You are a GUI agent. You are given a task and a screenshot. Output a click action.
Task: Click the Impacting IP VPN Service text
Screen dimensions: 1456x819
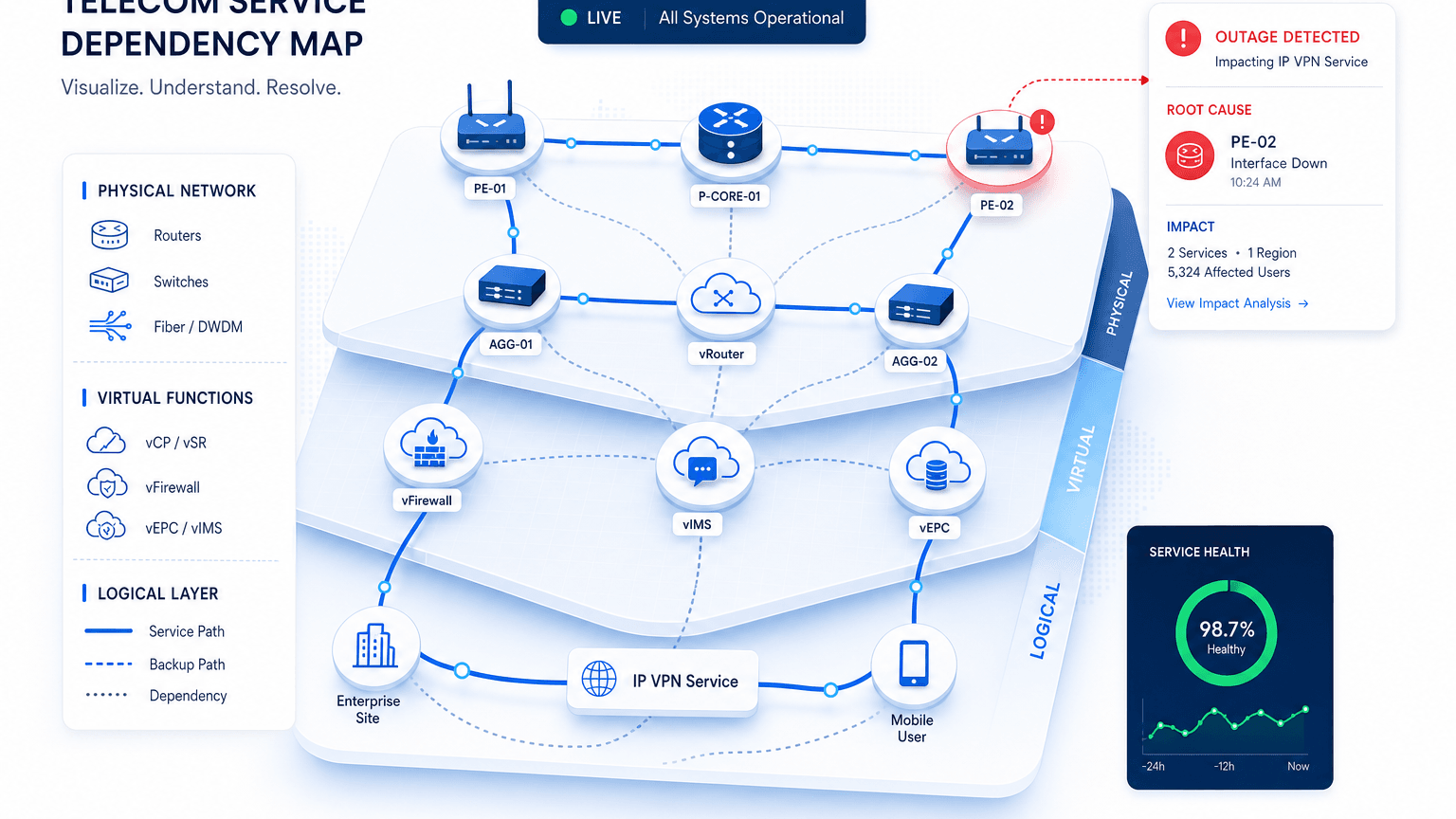coord(1291,62)
